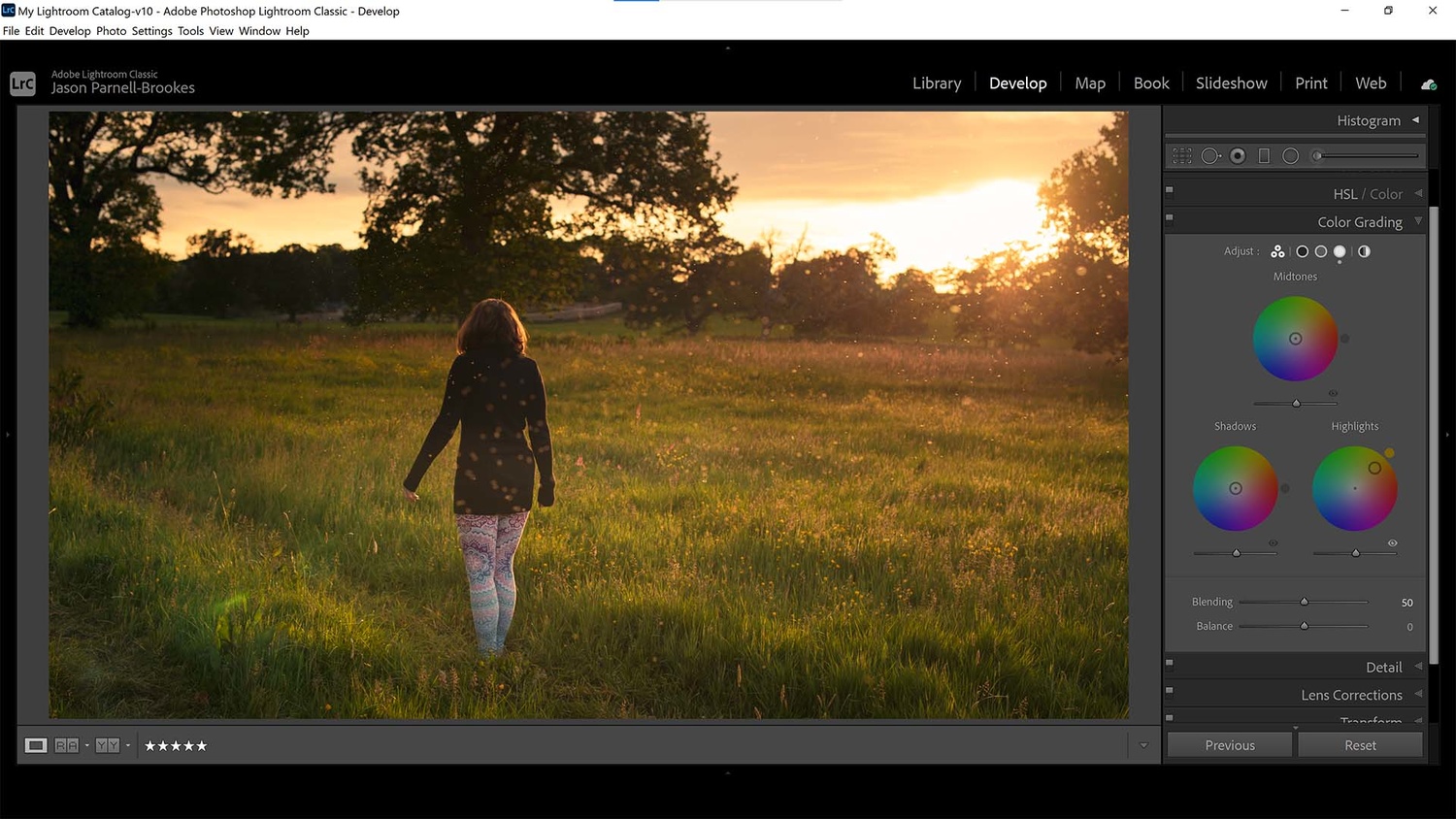Open the Window menu
This screenshot has width=1456, height=819.
point(260,31)
